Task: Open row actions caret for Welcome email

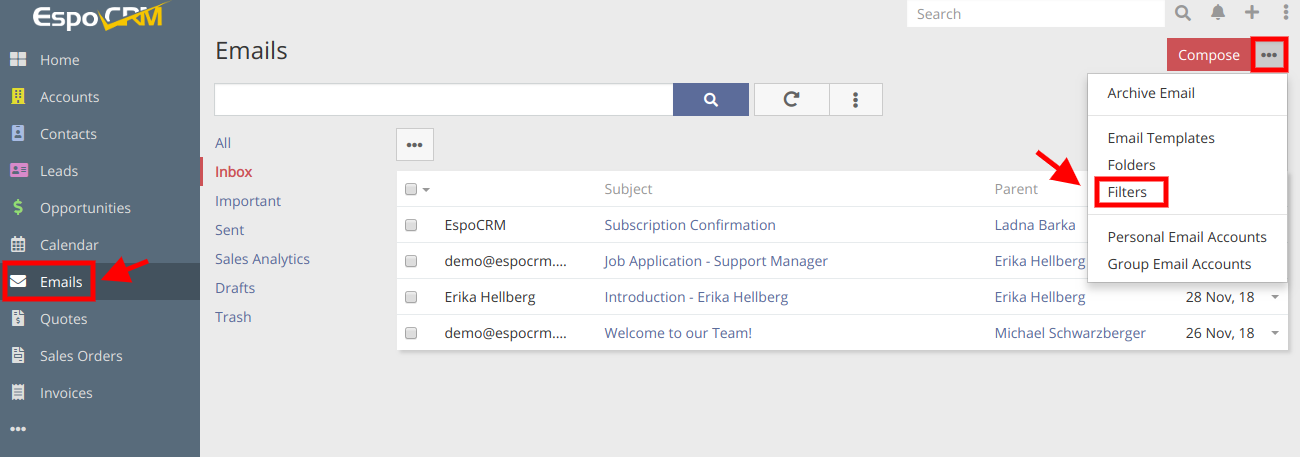Action: coord(1275,333)
